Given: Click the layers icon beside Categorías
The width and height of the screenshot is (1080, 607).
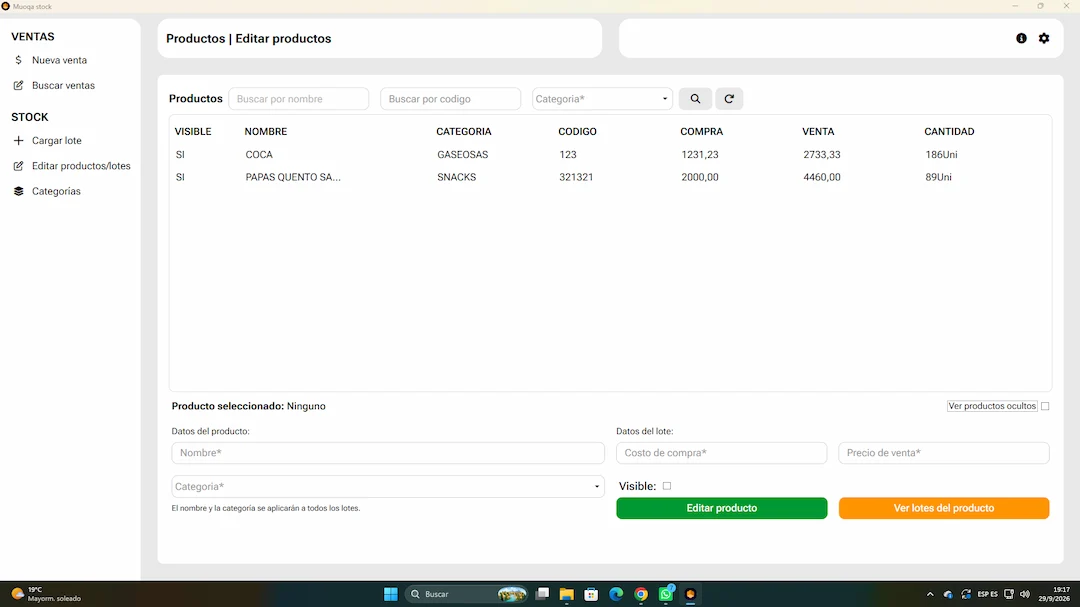Looking at the screenshot, I should [19, 192].
